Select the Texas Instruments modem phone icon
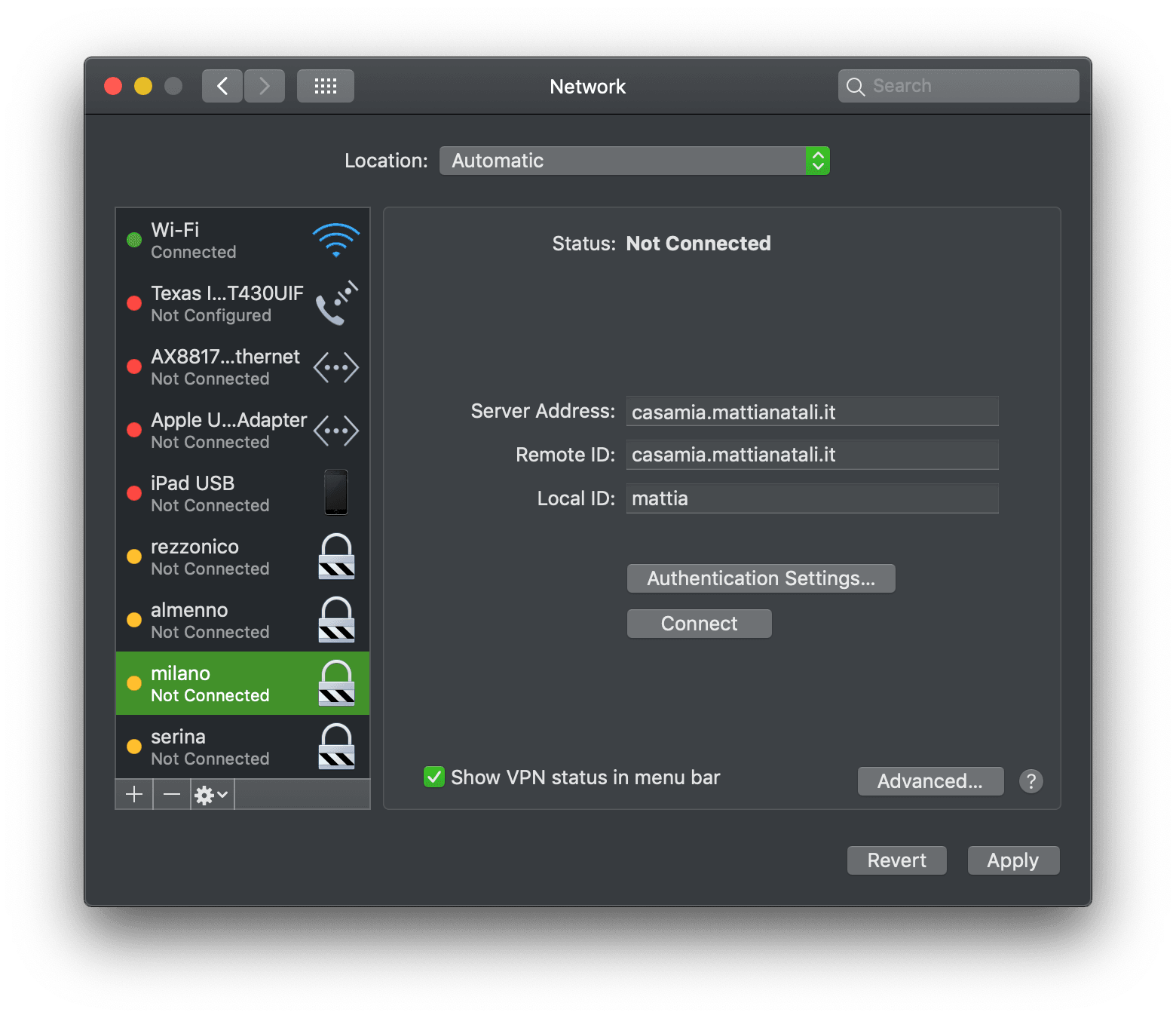Viewport: 1176px width, 1018px height. (336, 303)
